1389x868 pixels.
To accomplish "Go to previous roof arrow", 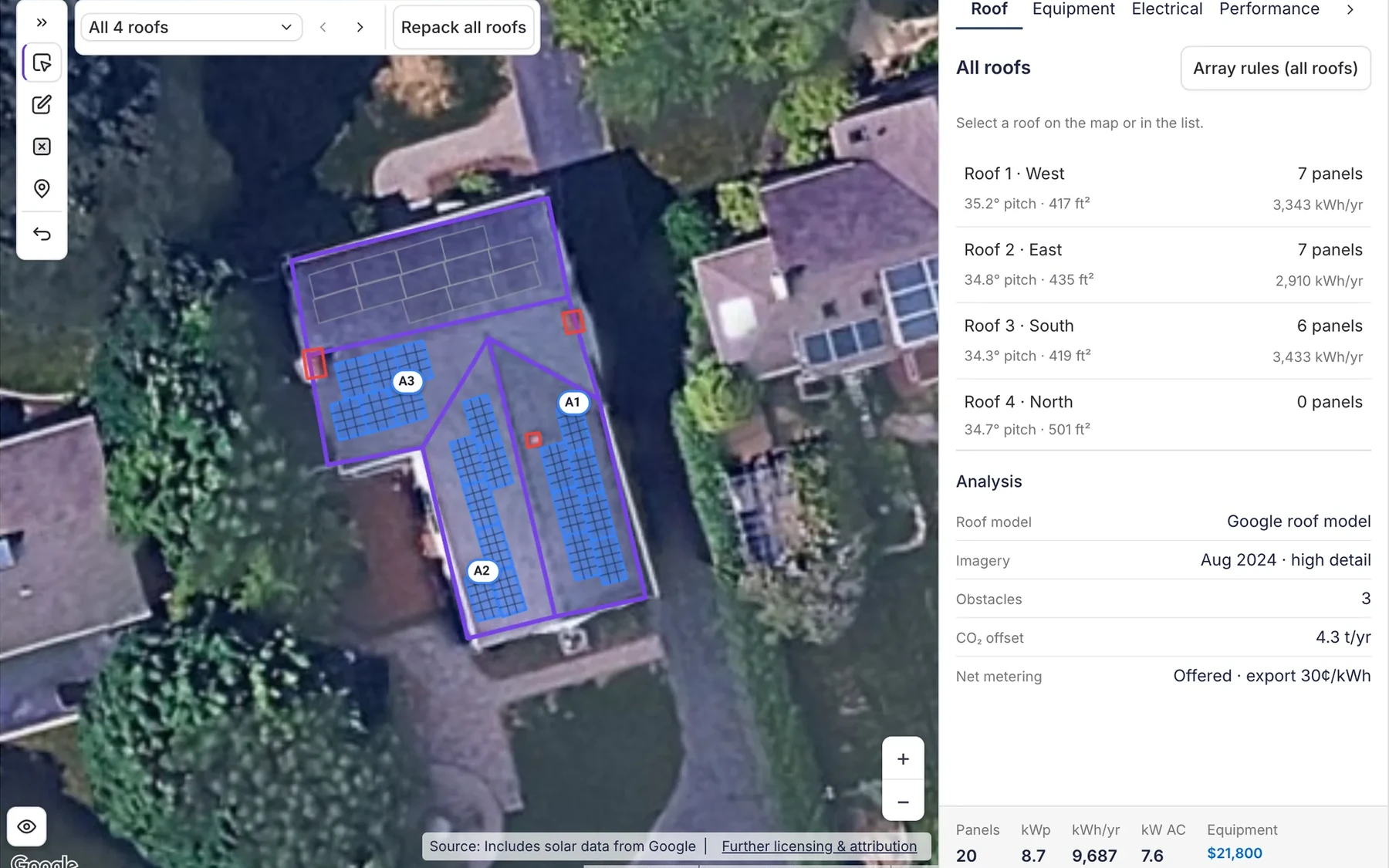I will [x=323, y=28].
